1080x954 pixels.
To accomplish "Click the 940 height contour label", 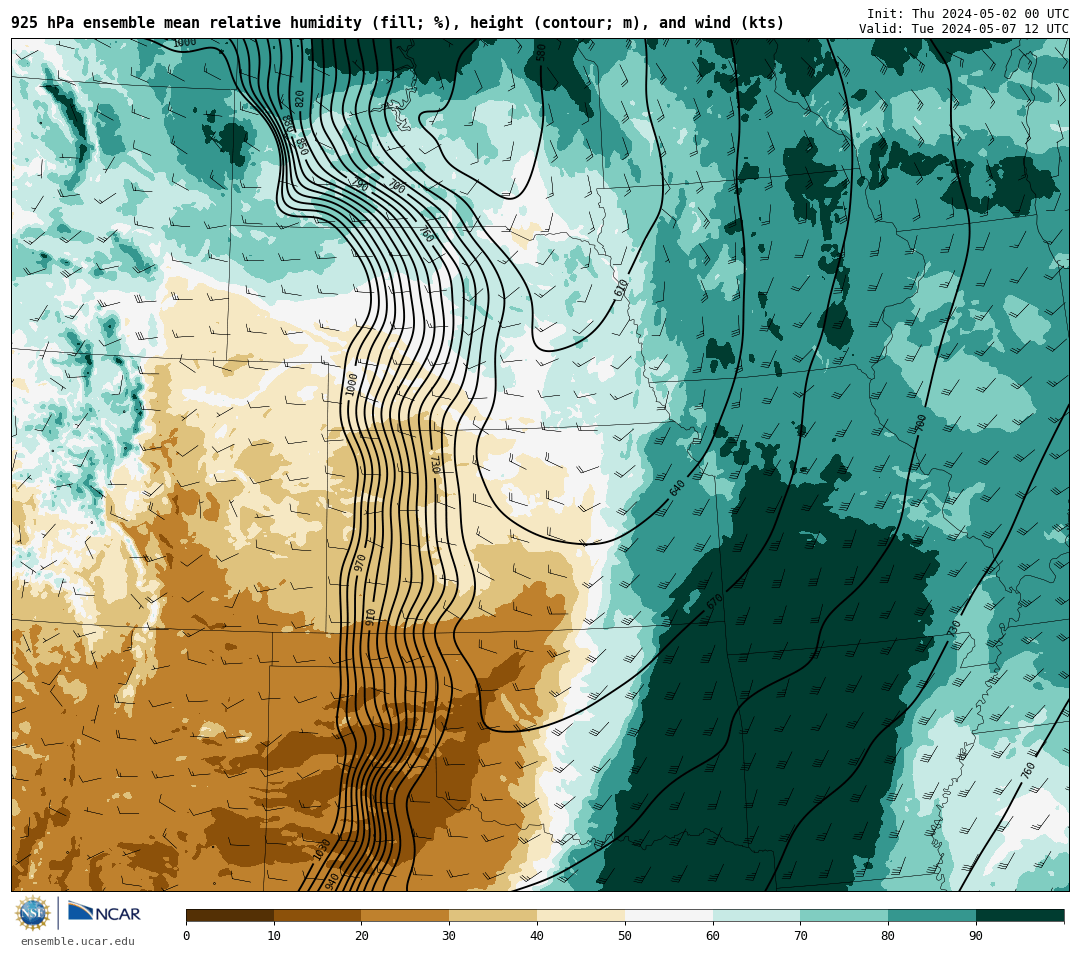I will (x=331, y=880).
